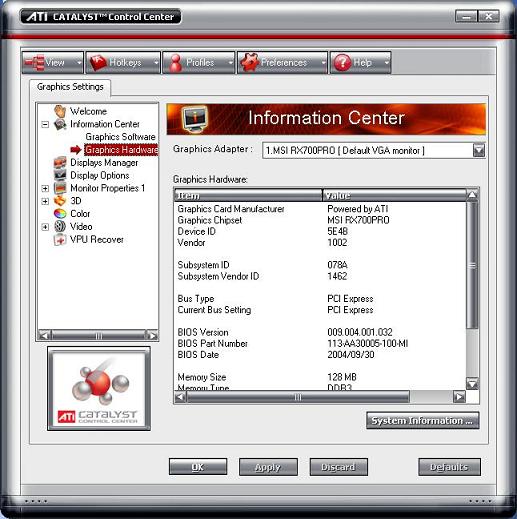Open VPU Recover item
The height and width of the screenshot is (519, 517).
(97, 239)
